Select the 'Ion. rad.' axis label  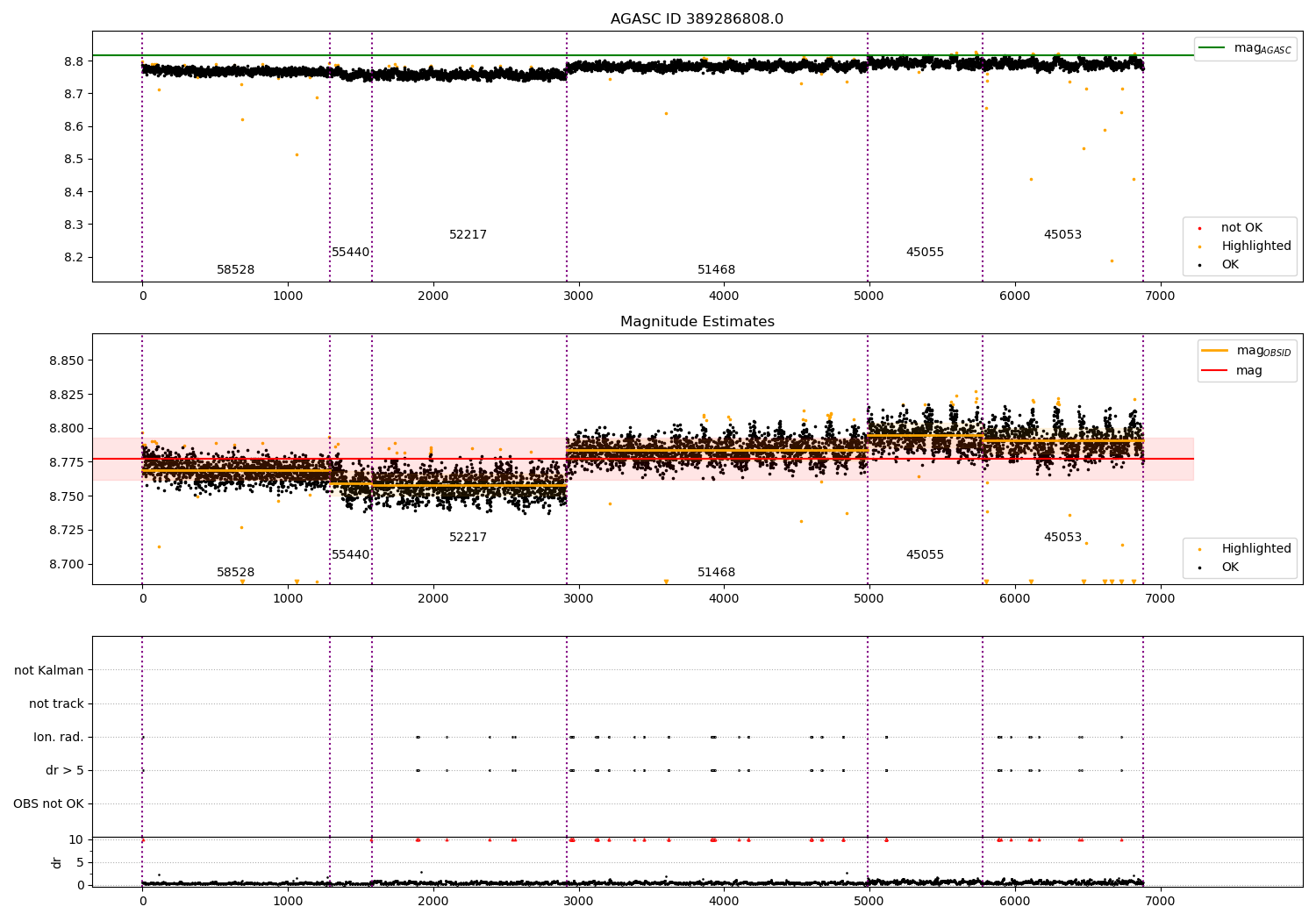[59, 737]
